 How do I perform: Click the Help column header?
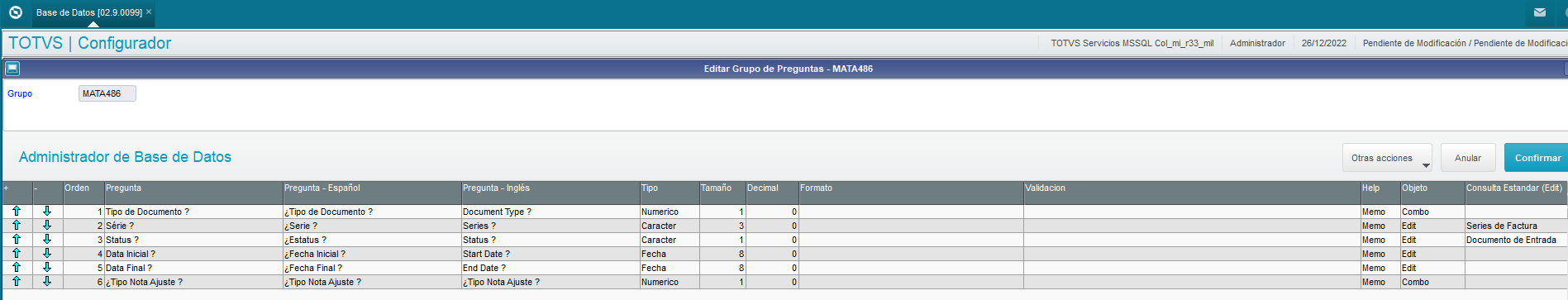1380,193
